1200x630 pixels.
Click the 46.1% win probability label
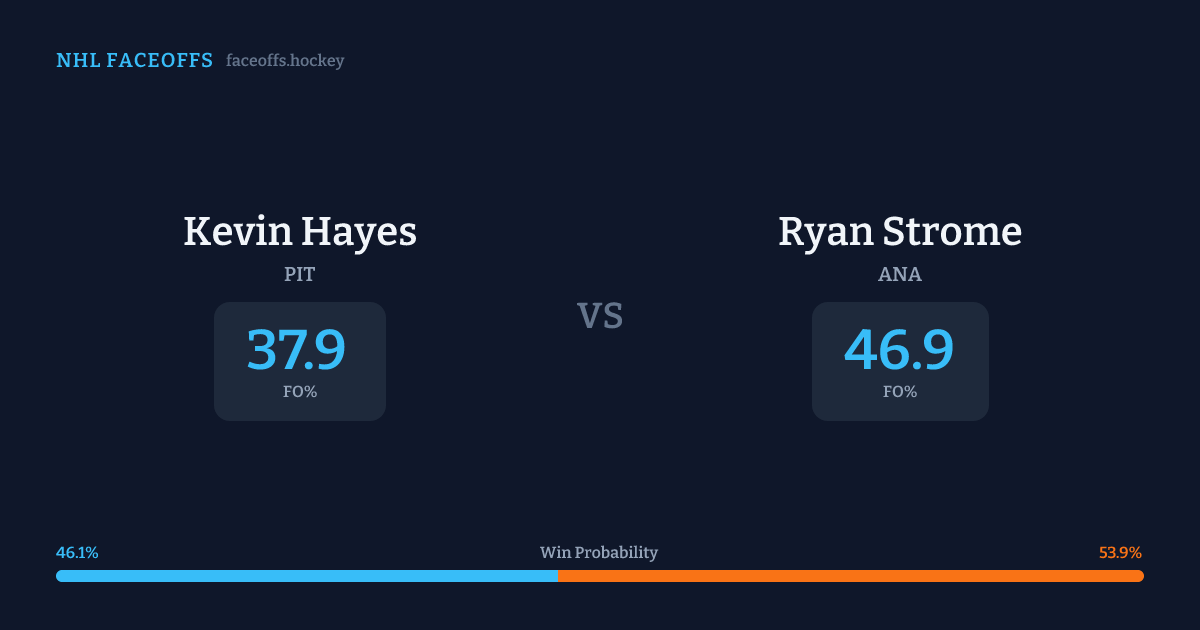point(77,553)
